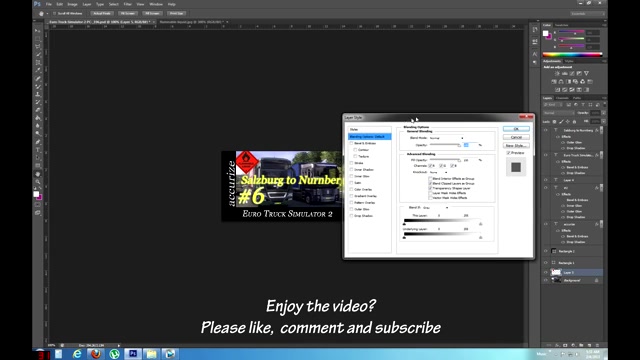Open the layer blending mode dropdown in Layers panel

558,113
